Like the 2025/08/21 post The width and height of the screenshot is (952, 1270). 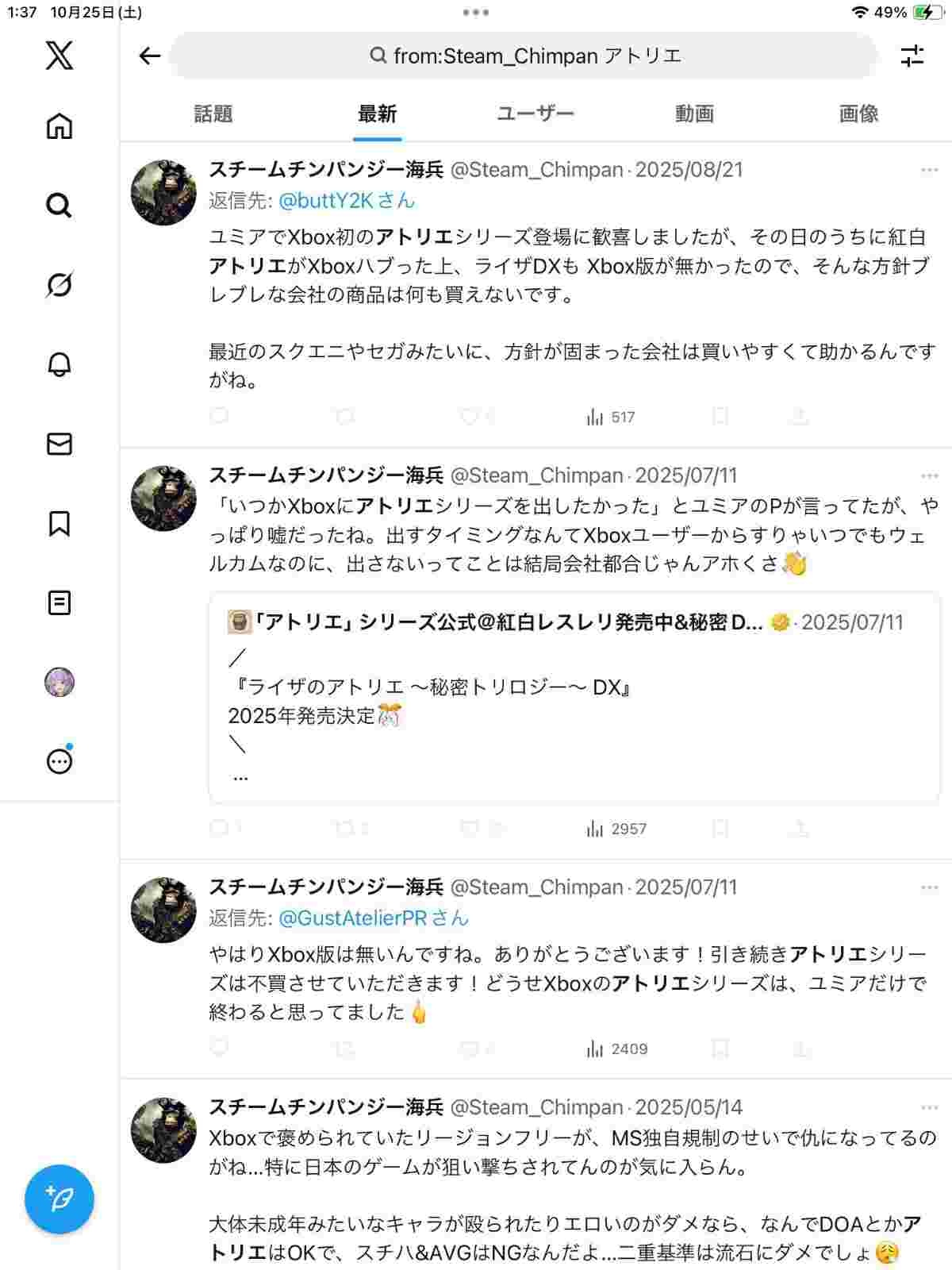[x=470, y=417]
